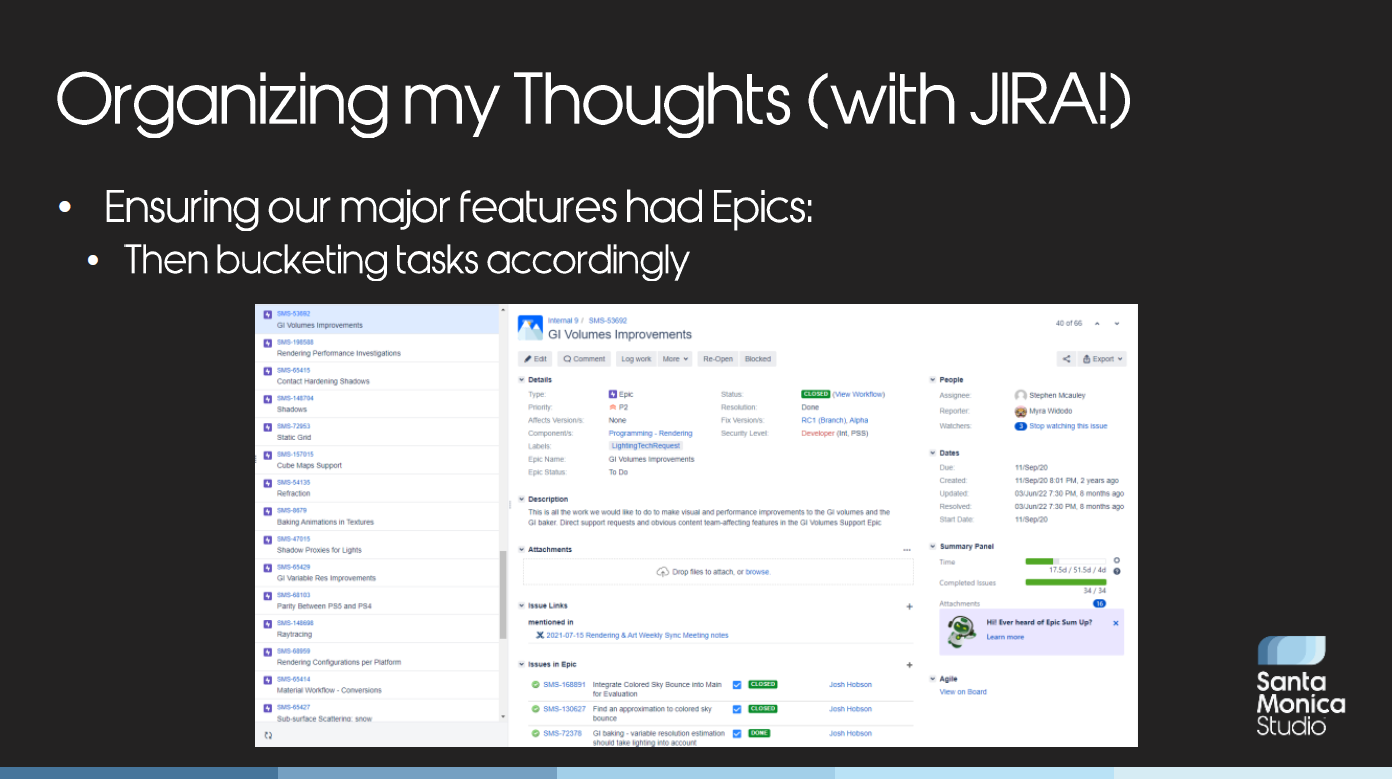Screen dimensions: 1392x779
Task: Click the Comment button
Action: click(x=584, y=359)
